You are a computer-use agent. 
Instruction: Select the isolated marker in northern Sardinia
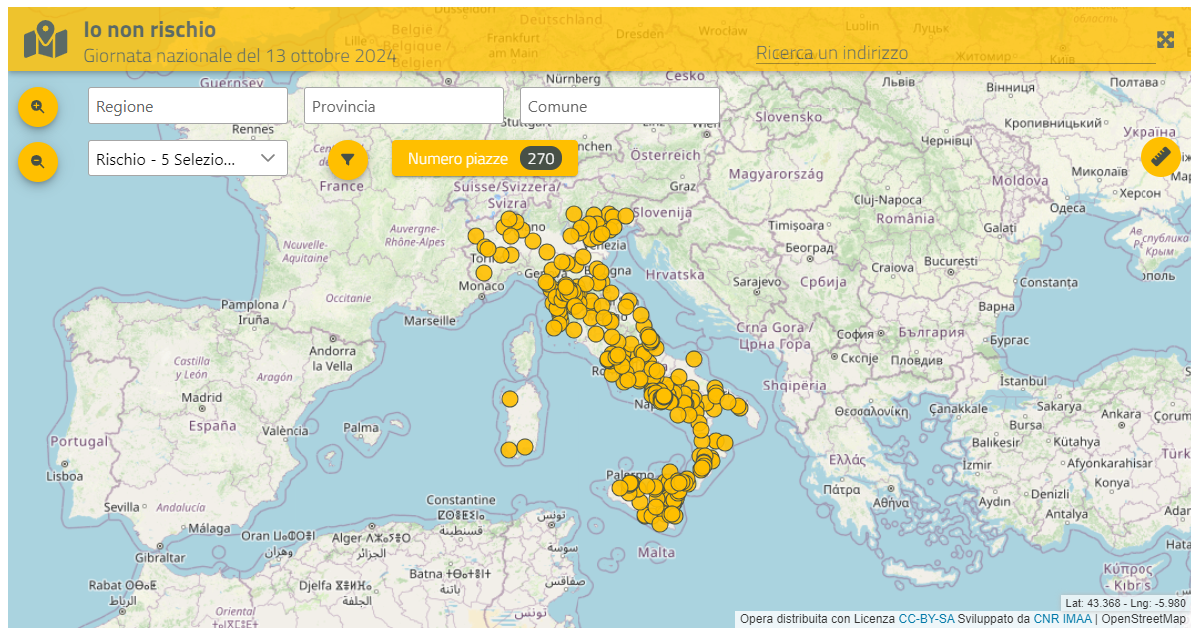[x=509, y=399]
